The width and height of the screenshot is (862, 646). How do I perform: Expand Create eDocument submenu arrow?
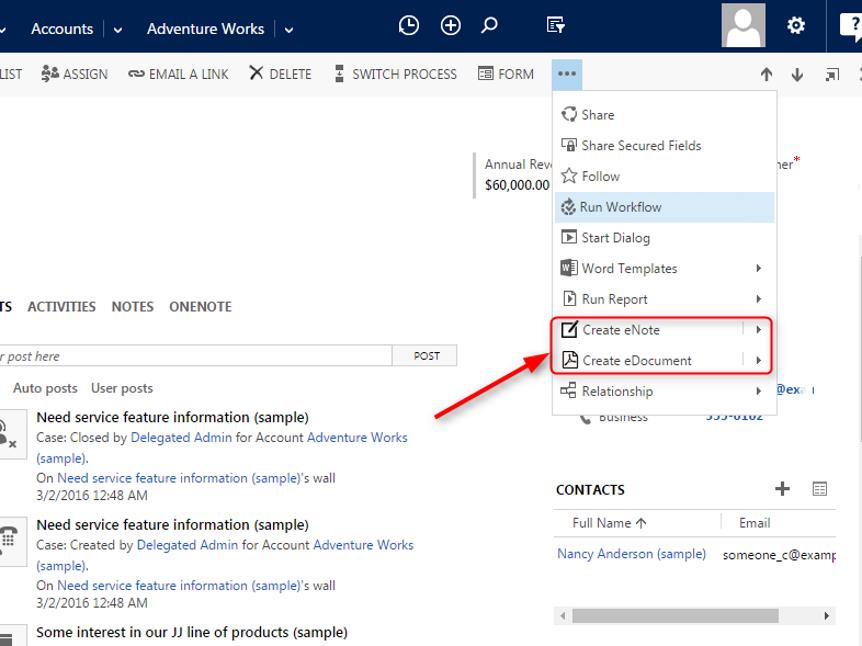click(x=759, y=361)
